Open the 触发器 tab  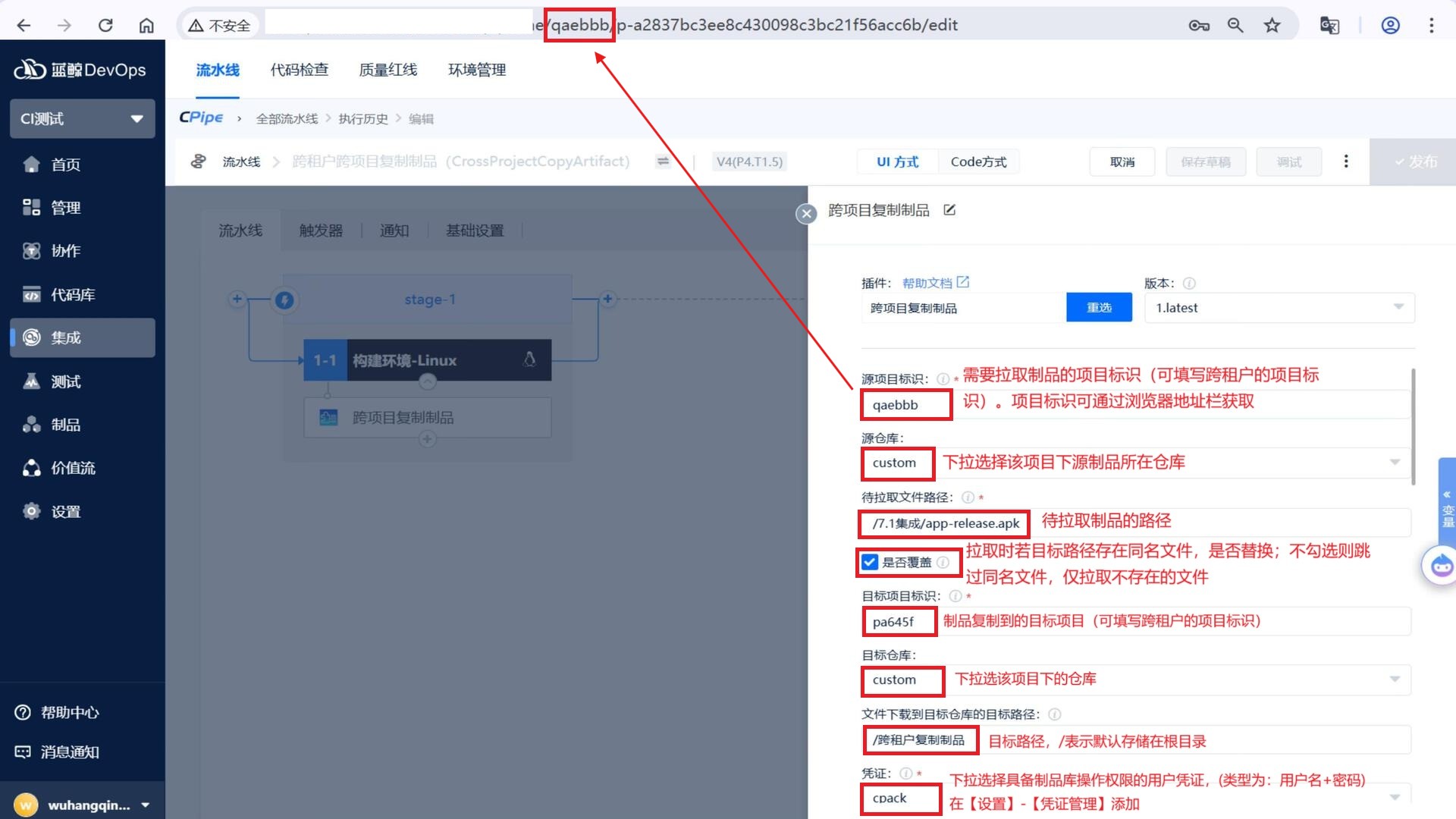[x=321, y=231]
